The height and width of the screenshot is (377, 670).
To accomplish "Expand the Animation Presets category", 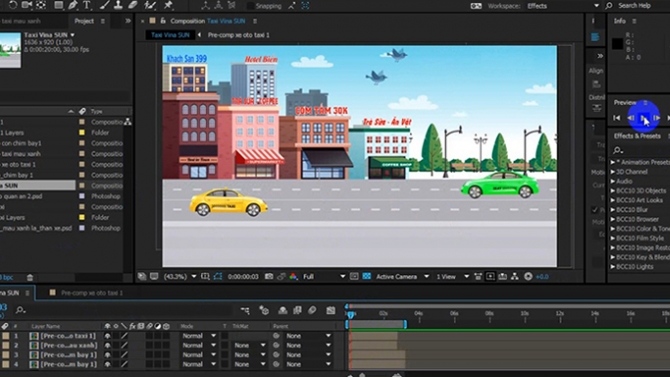I will (613, 162).
